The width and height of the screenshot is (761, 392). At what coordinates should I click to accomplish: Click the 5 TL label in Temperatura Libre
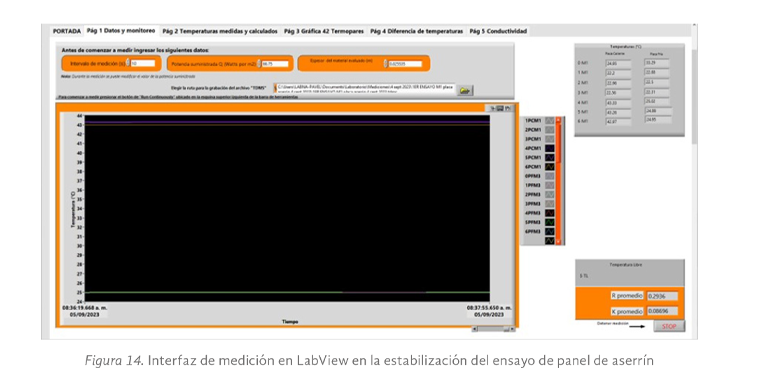[583, 276]
